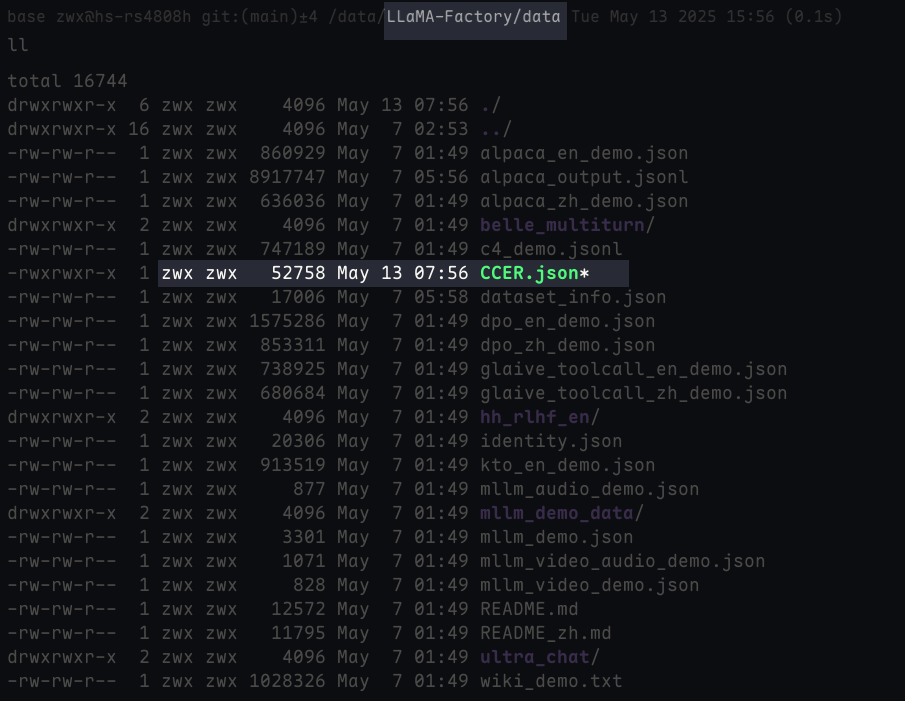Click the belle_multiturn directory entry
Image resolution: width=905 pixels, height=701 pixels.
pos(562,225)
